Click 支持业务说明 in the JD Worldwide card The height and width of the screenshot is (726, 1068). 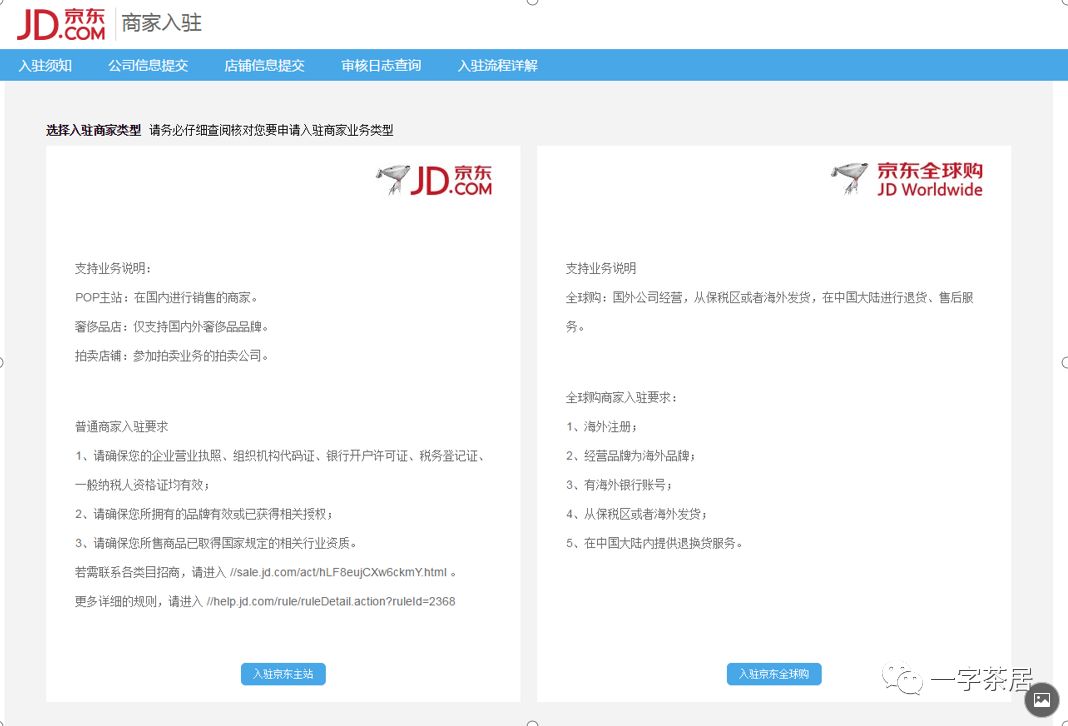point(601,268)
